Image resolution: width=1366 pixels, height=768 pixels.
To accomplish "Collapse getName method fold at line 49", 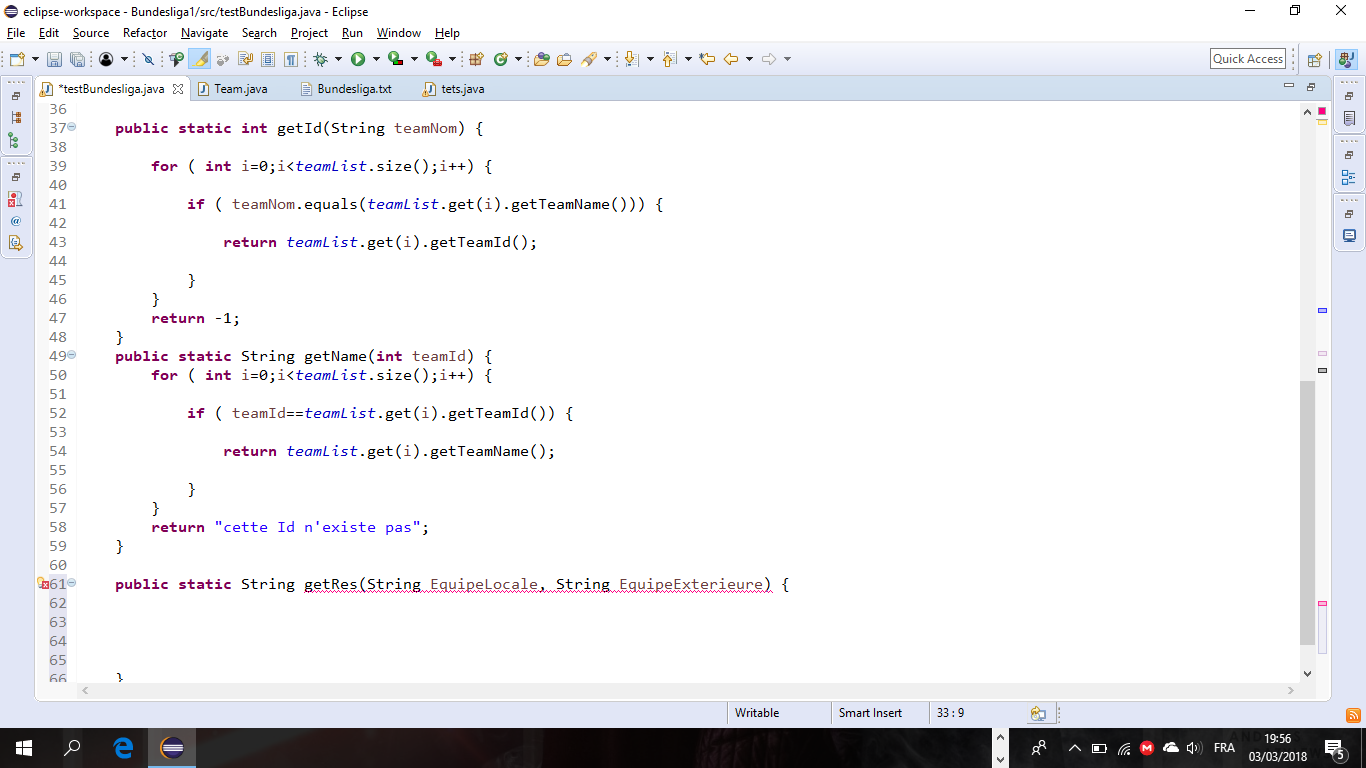I will point(72,355).
